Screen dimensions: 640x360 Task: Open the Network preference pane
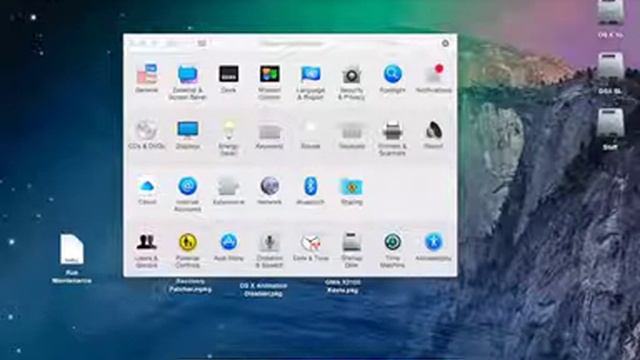(x=269, y=191)
